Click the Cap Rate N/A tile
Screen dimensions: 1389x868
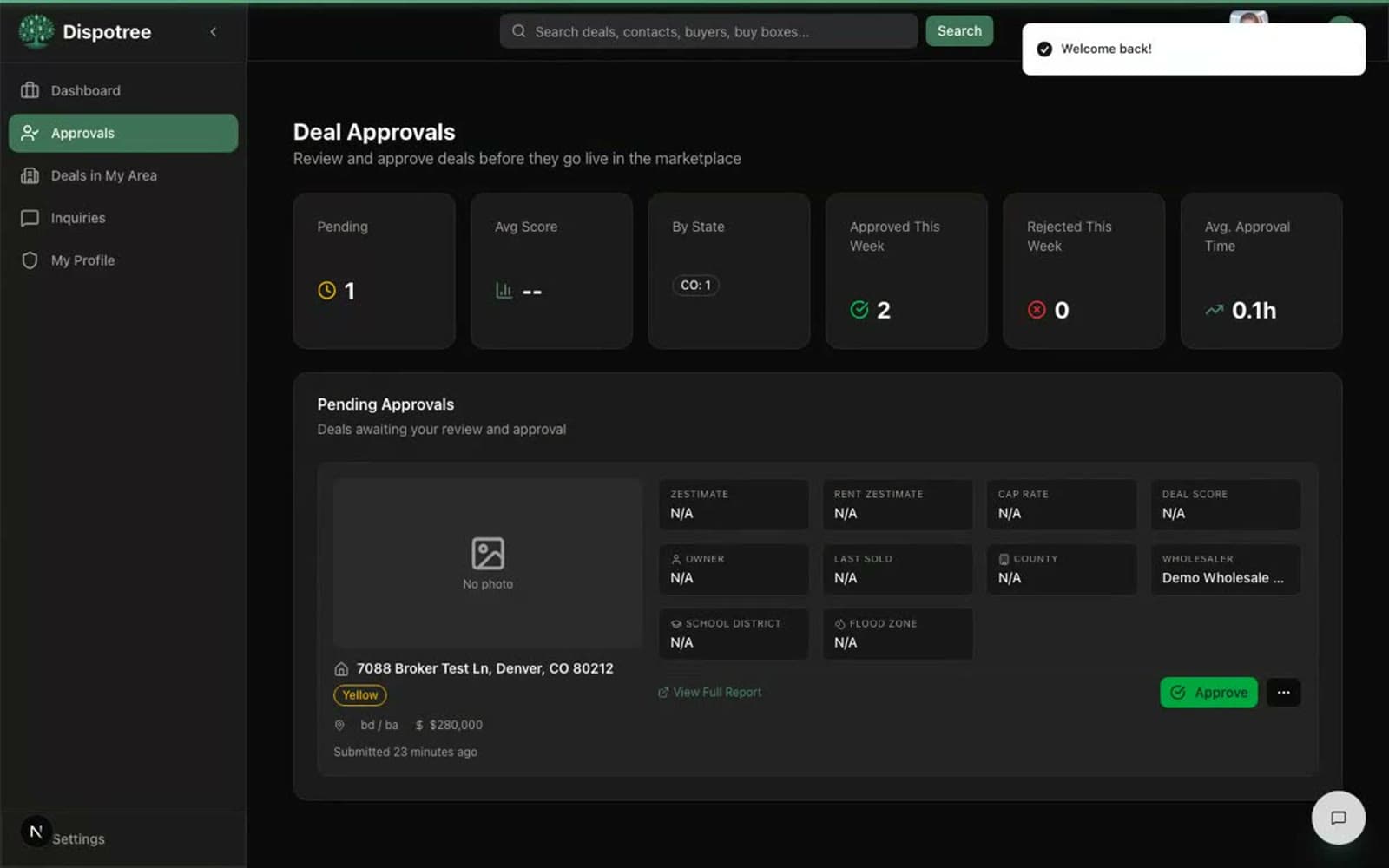point(1062,504)
